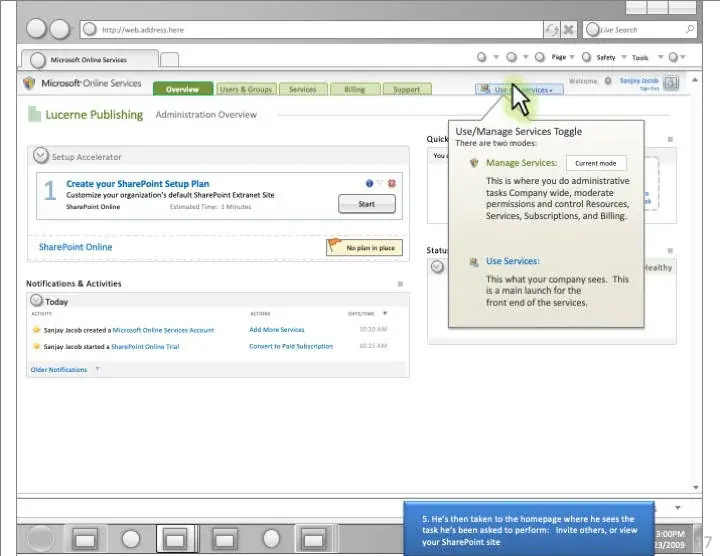The height and width of the screenshot is (556, 720).
Task: Go to the Services tab
Action: click(x=303, y=89)
